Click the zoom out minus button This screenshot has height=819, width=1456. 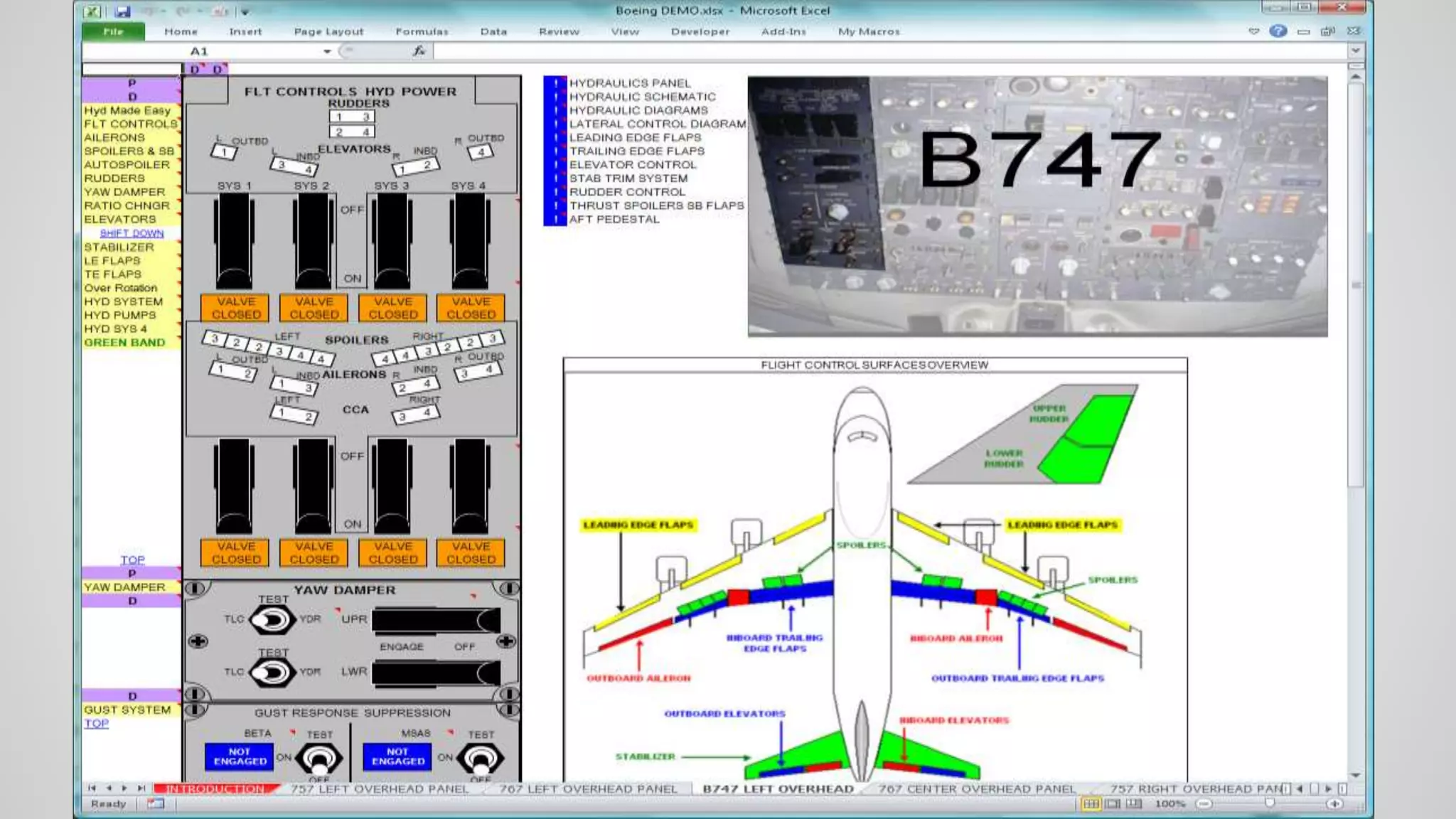[x=1204, y=804]
